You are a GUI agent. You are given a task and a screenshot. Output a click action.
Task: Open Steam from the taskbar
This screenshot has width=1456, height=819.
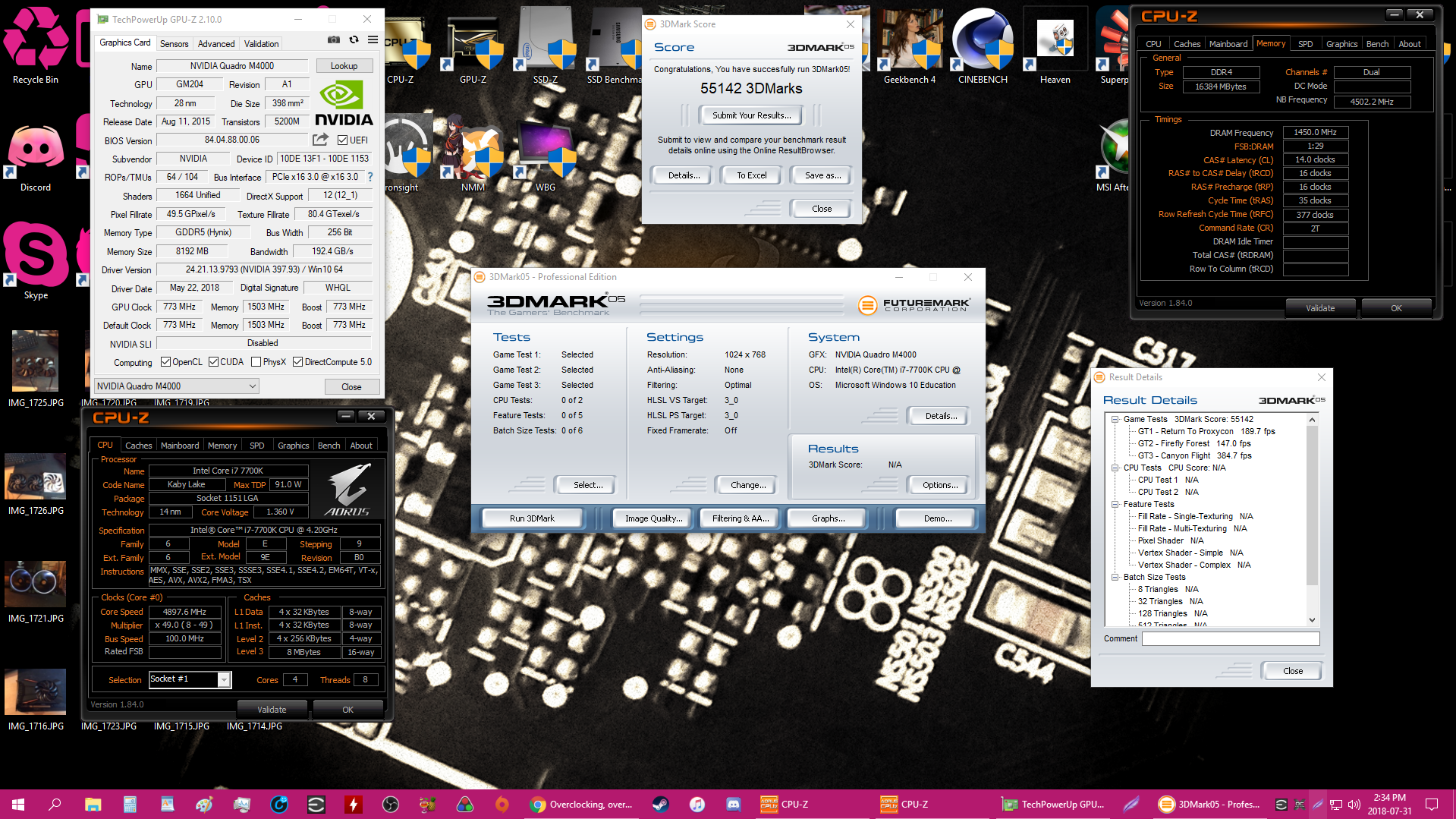(660, 804)
